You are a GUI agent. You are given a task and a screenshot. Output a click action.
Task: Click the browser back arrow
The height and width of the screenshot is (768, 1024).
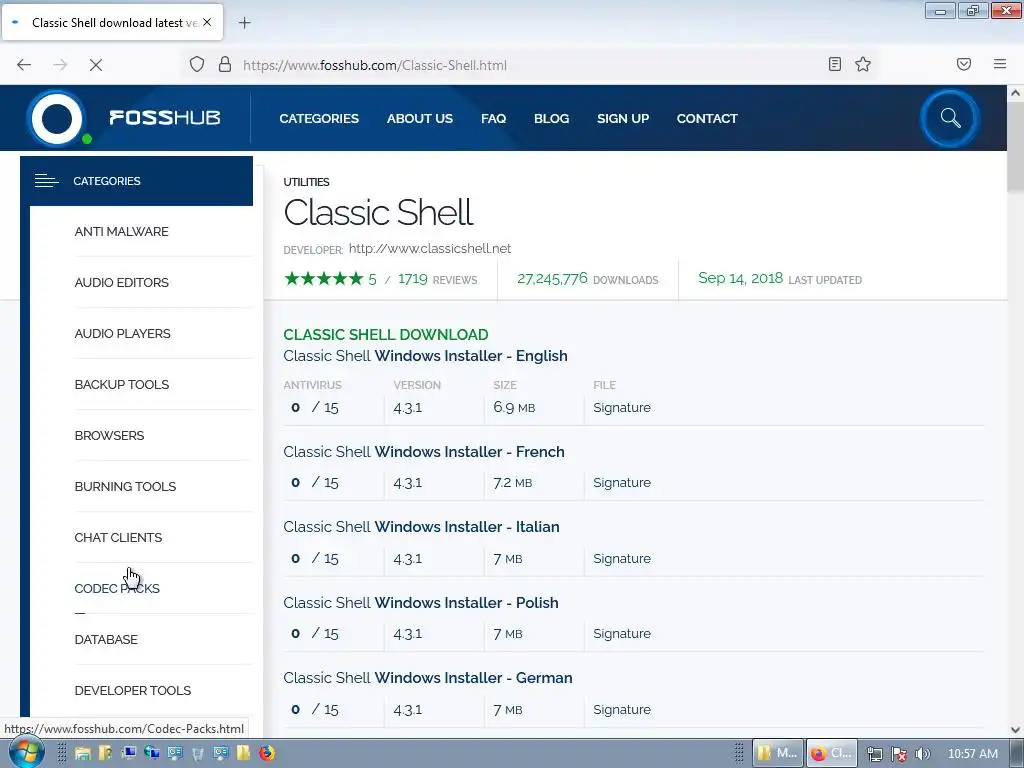pos(24,64)
